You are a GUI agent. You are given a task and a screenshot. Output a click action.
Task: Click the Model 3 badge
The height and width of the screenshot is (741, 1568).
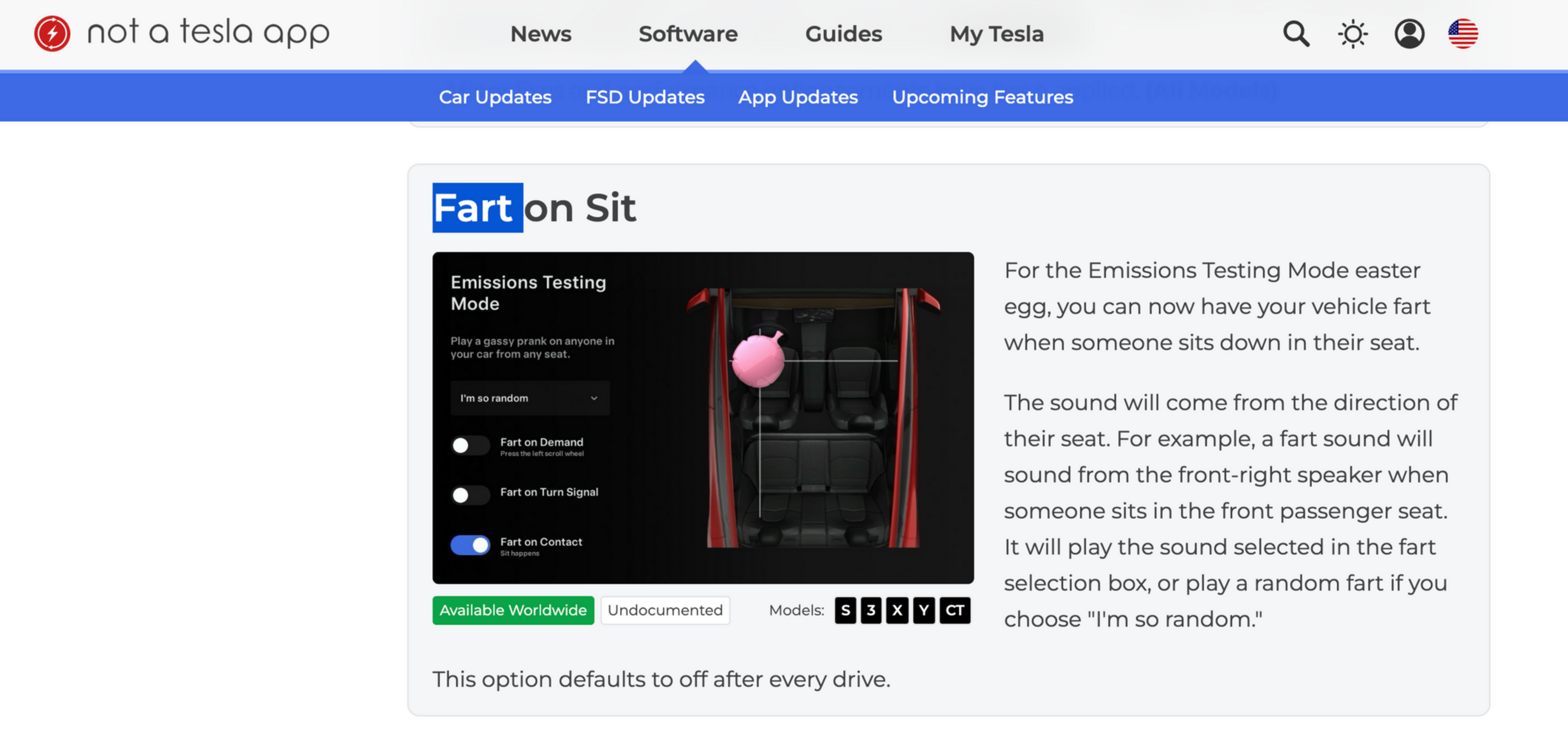[x=871, y=610]
